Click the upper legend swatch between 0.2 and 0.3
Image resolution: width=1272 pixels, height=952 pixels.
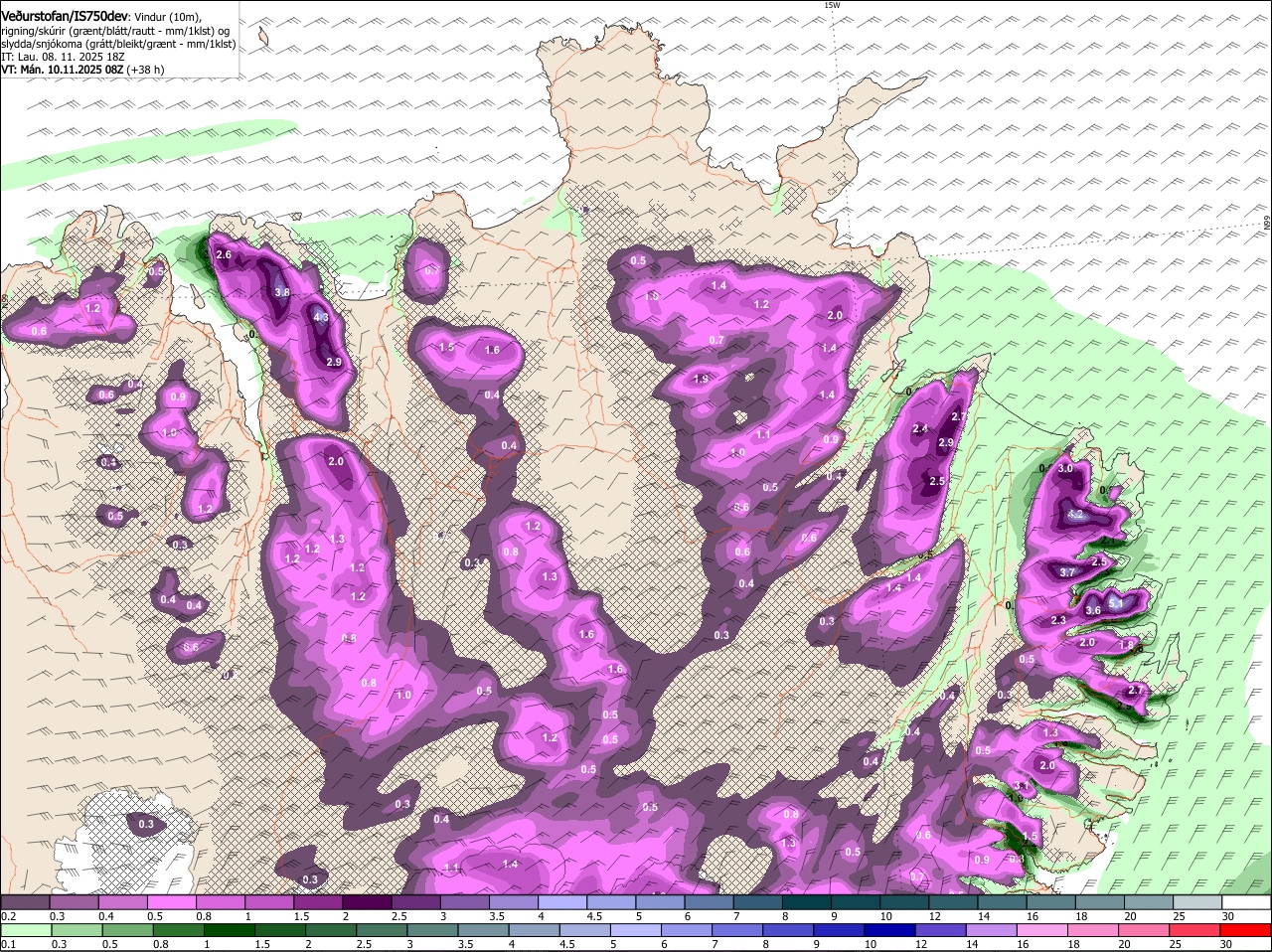point(25,902)
